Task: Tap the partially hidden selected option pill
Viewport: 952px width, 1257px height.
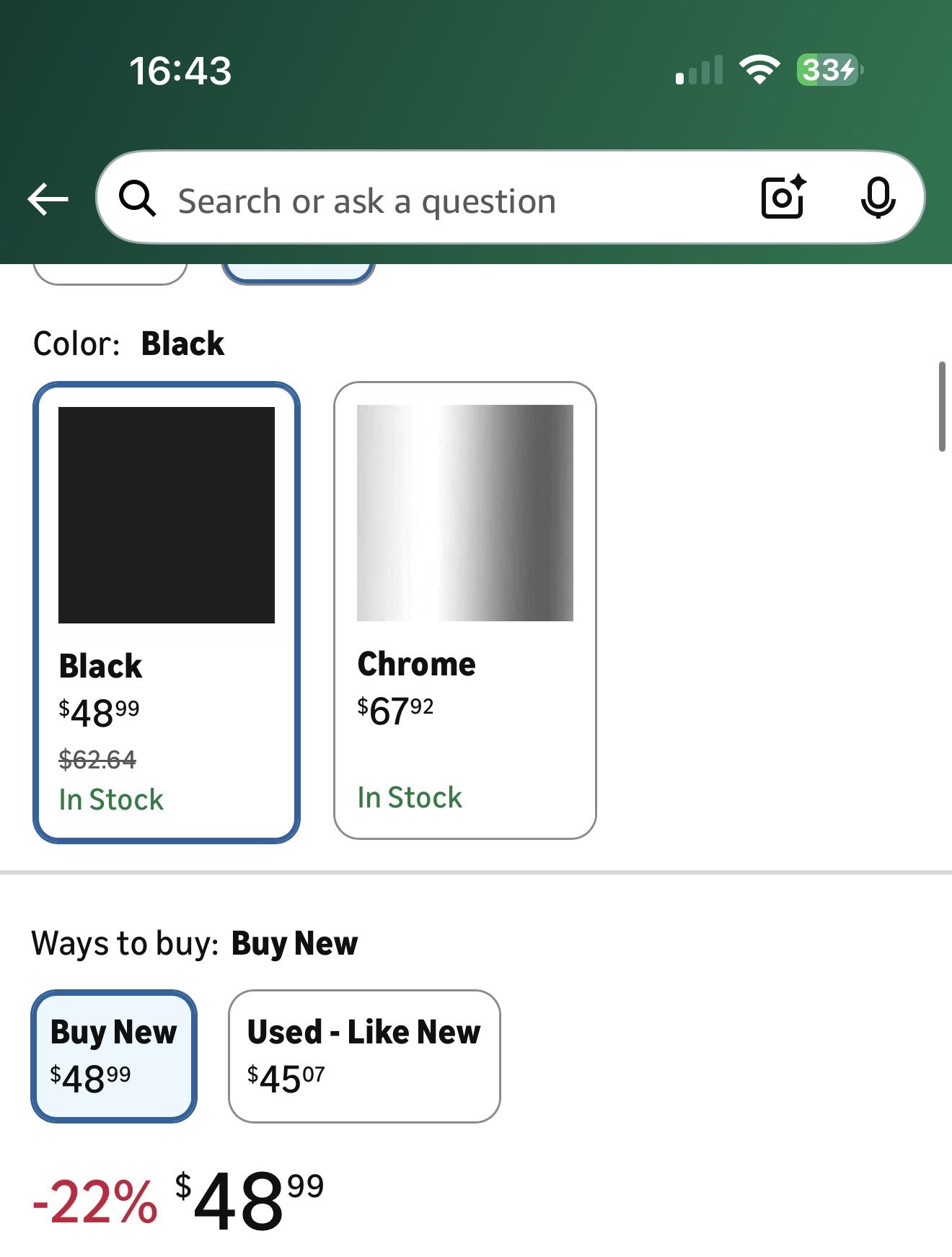Action: tap(299, 273)
